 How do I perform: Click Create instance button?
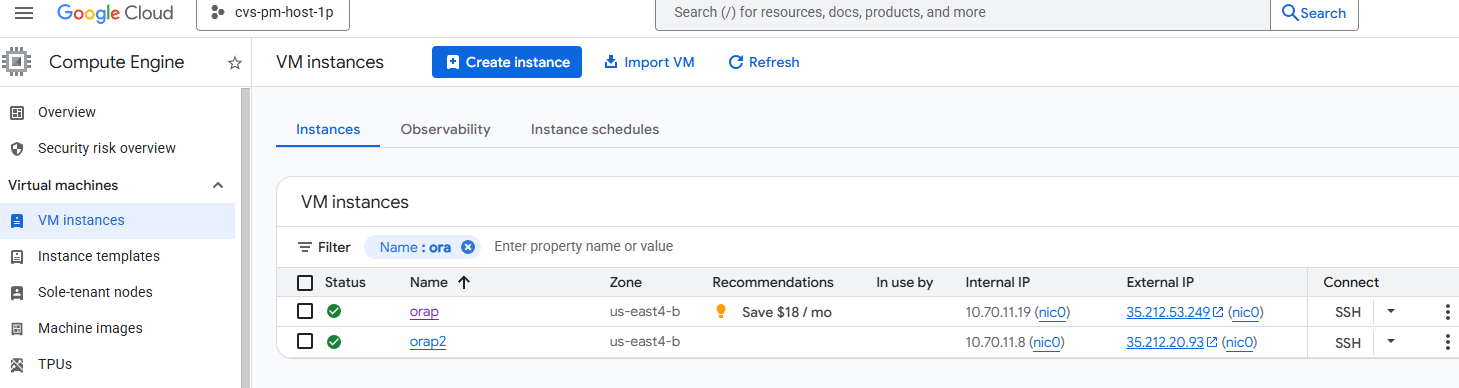point(507,62)
